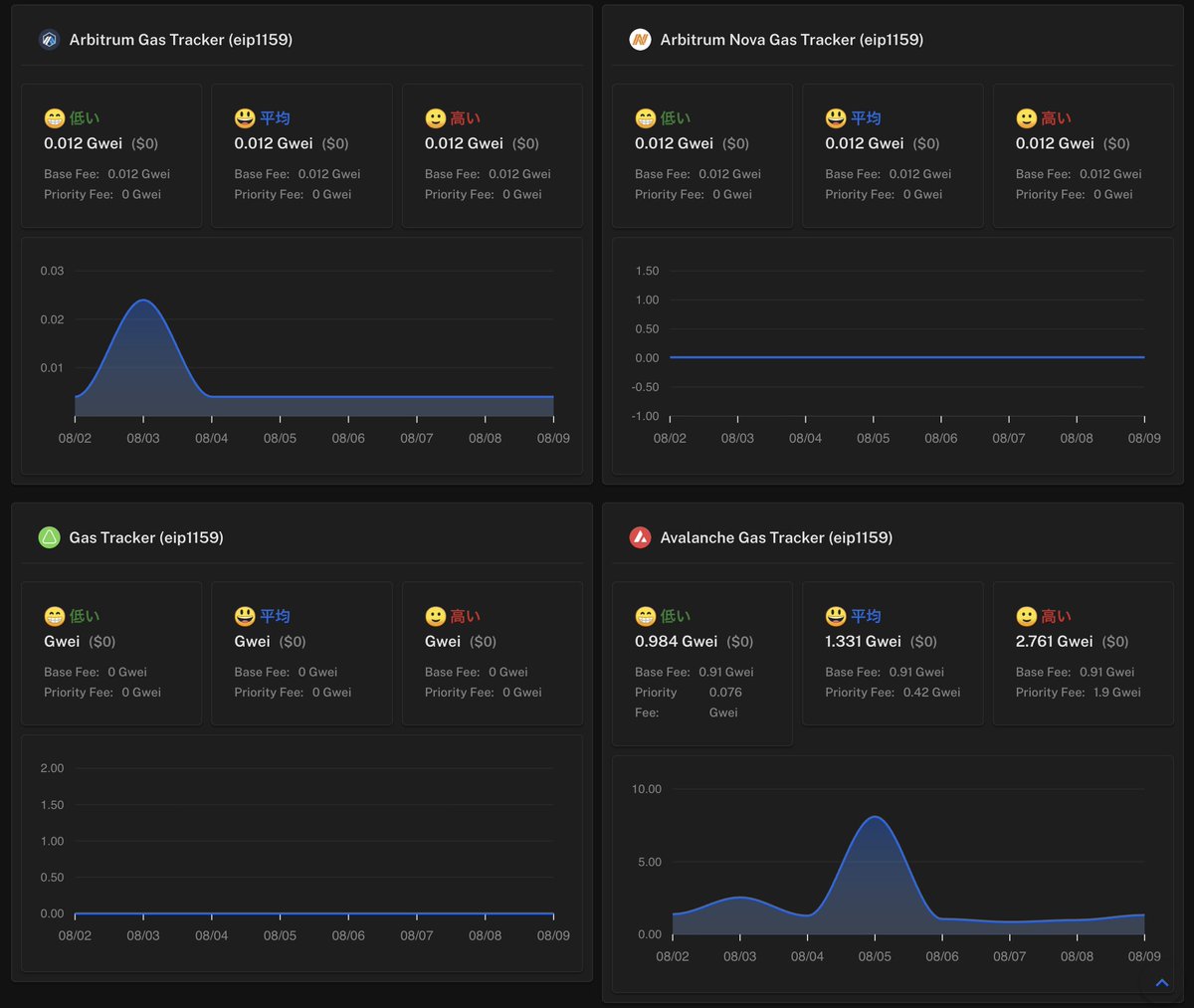Click the Arbitrum Nova logo icon
Screen dimensions: 1194x1008
(x=640, y=40)
